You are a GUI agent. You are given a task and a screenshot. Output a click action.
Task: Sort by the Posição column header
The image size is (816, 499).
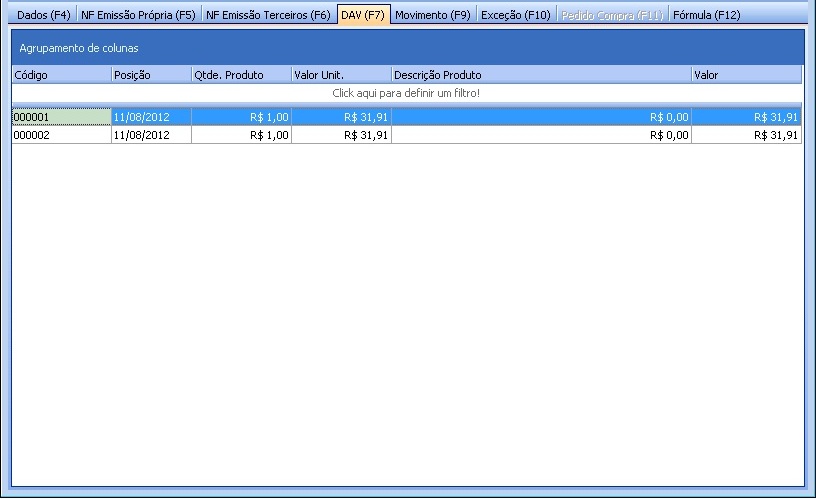(x=151, y=75)
